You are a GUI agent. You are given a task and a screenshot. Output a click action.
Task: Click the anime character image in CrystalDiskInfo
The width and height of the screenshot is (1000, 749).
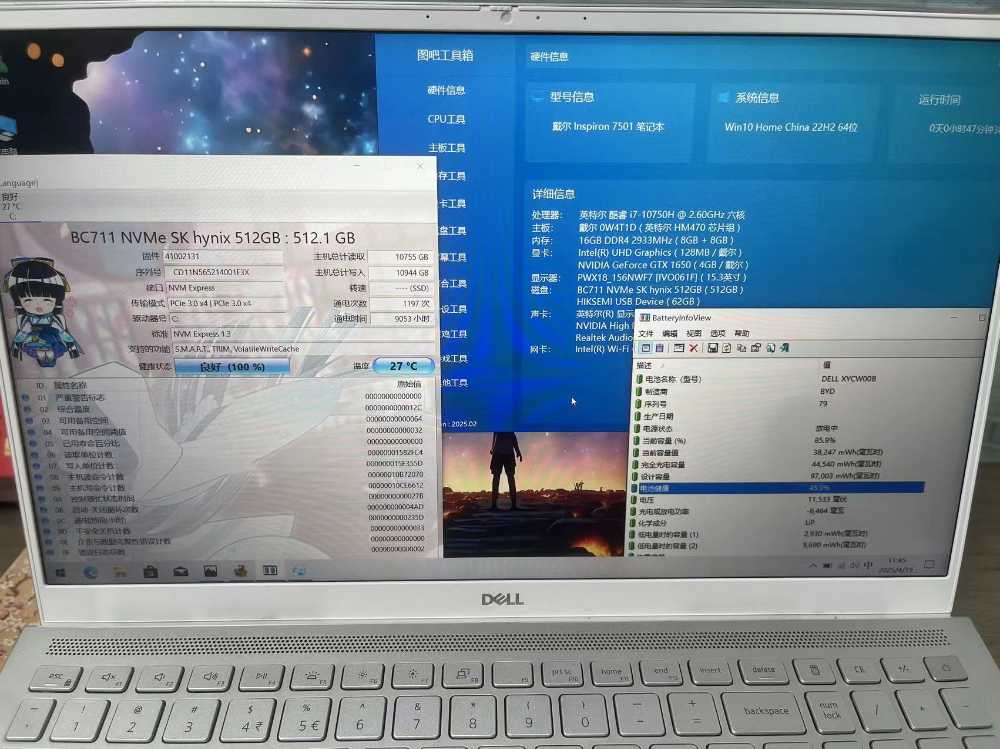pos(43,313)
